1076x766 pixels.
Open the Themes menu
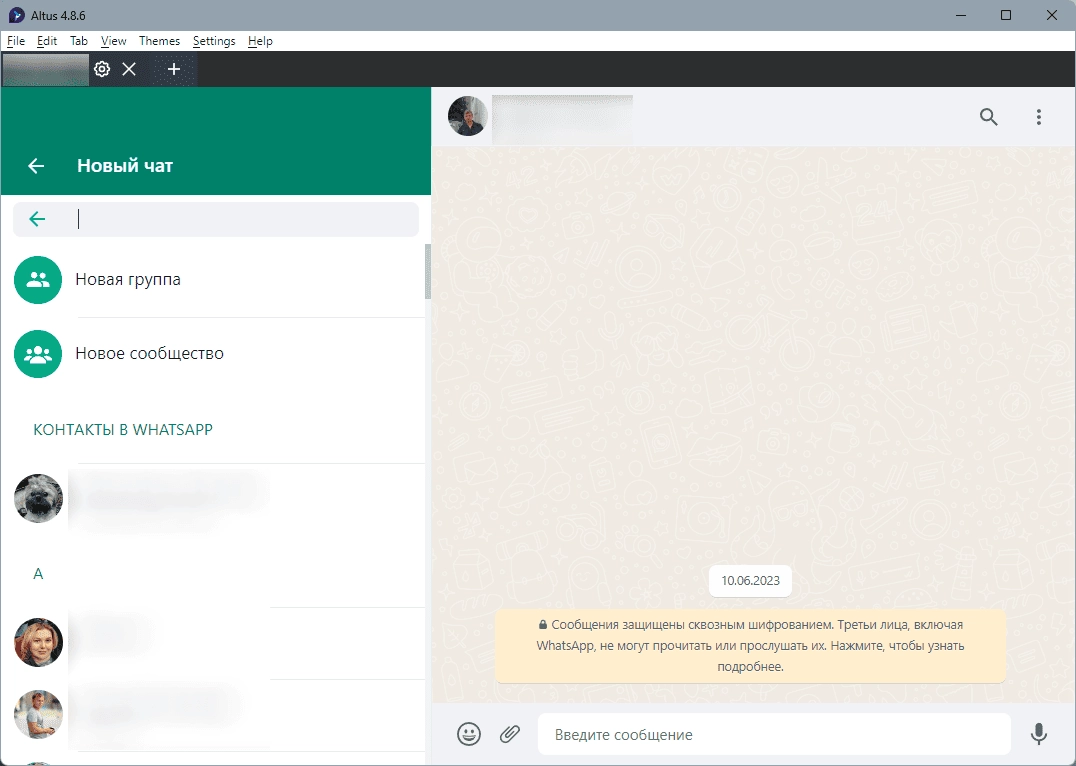coord(159,41)
